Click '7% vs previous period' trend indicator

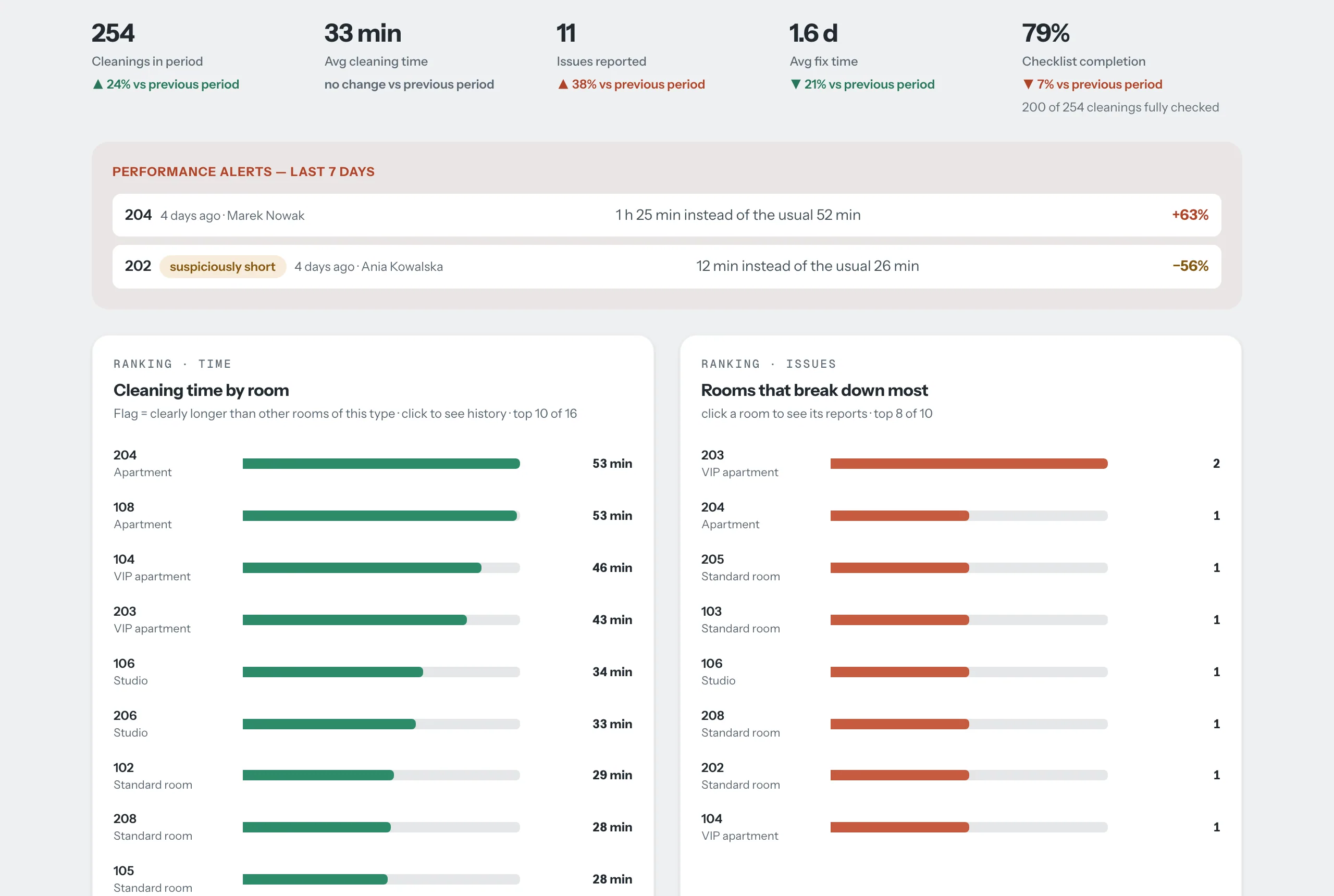pos(1092,84)
